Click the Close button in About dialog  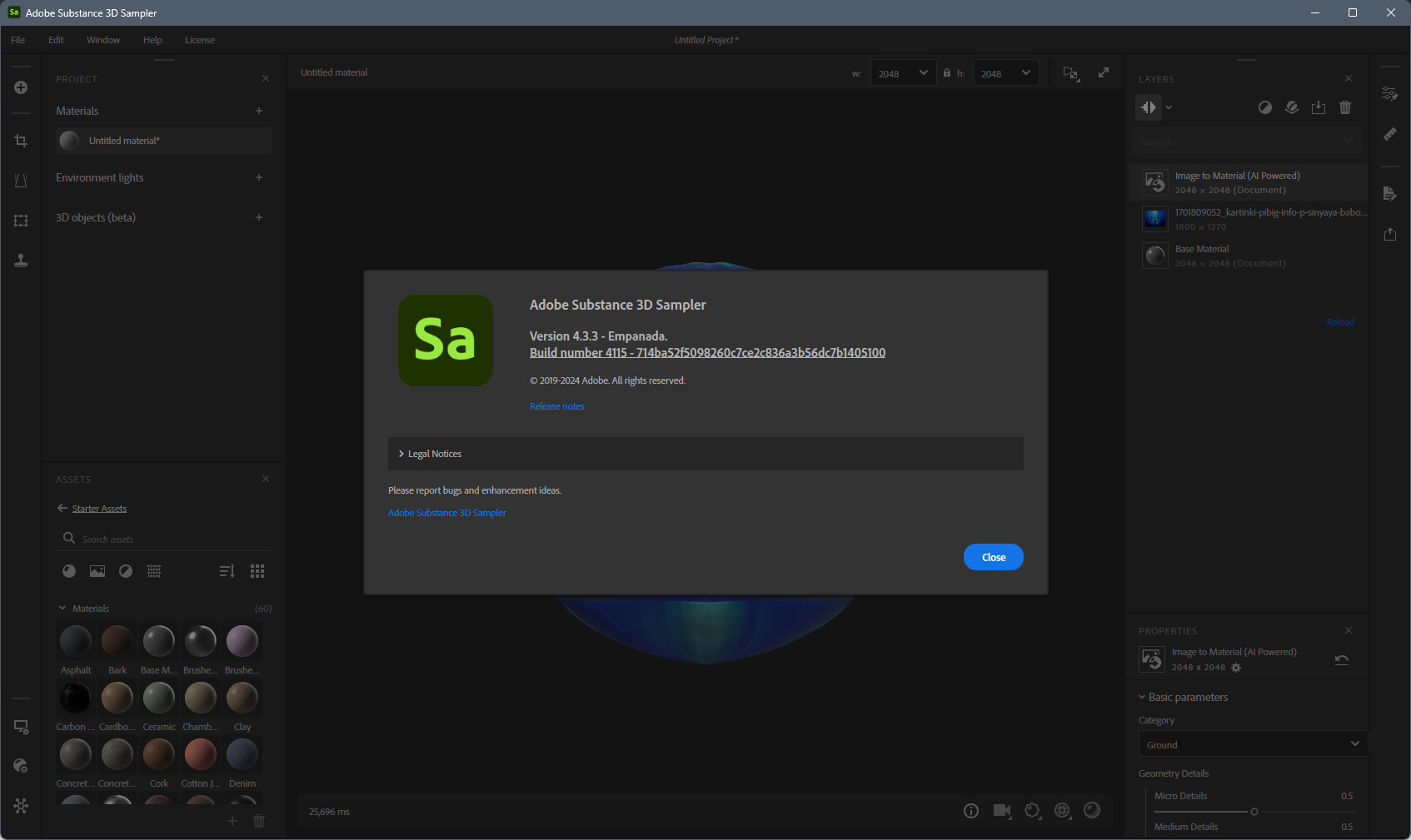click(x=993, y=557)
